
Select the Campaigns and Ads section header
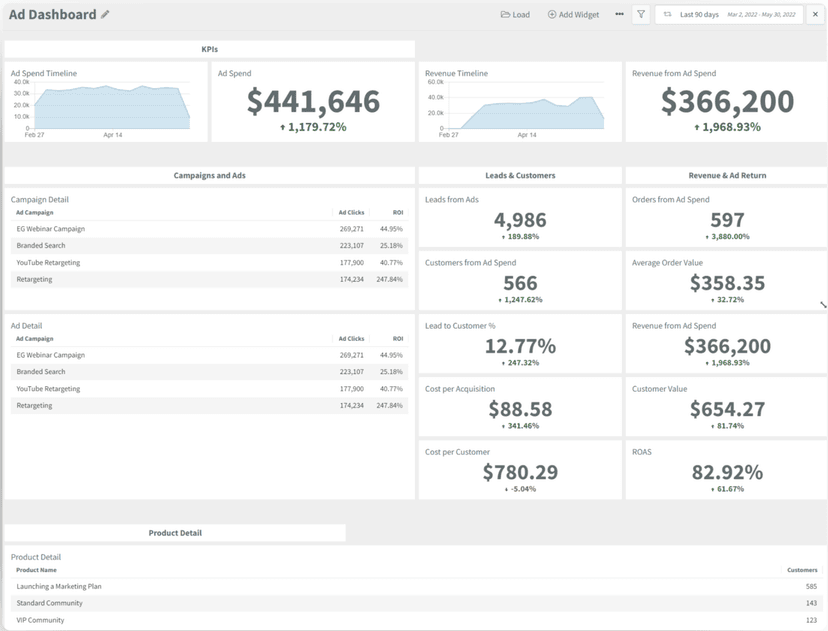[x=208, y=175]
